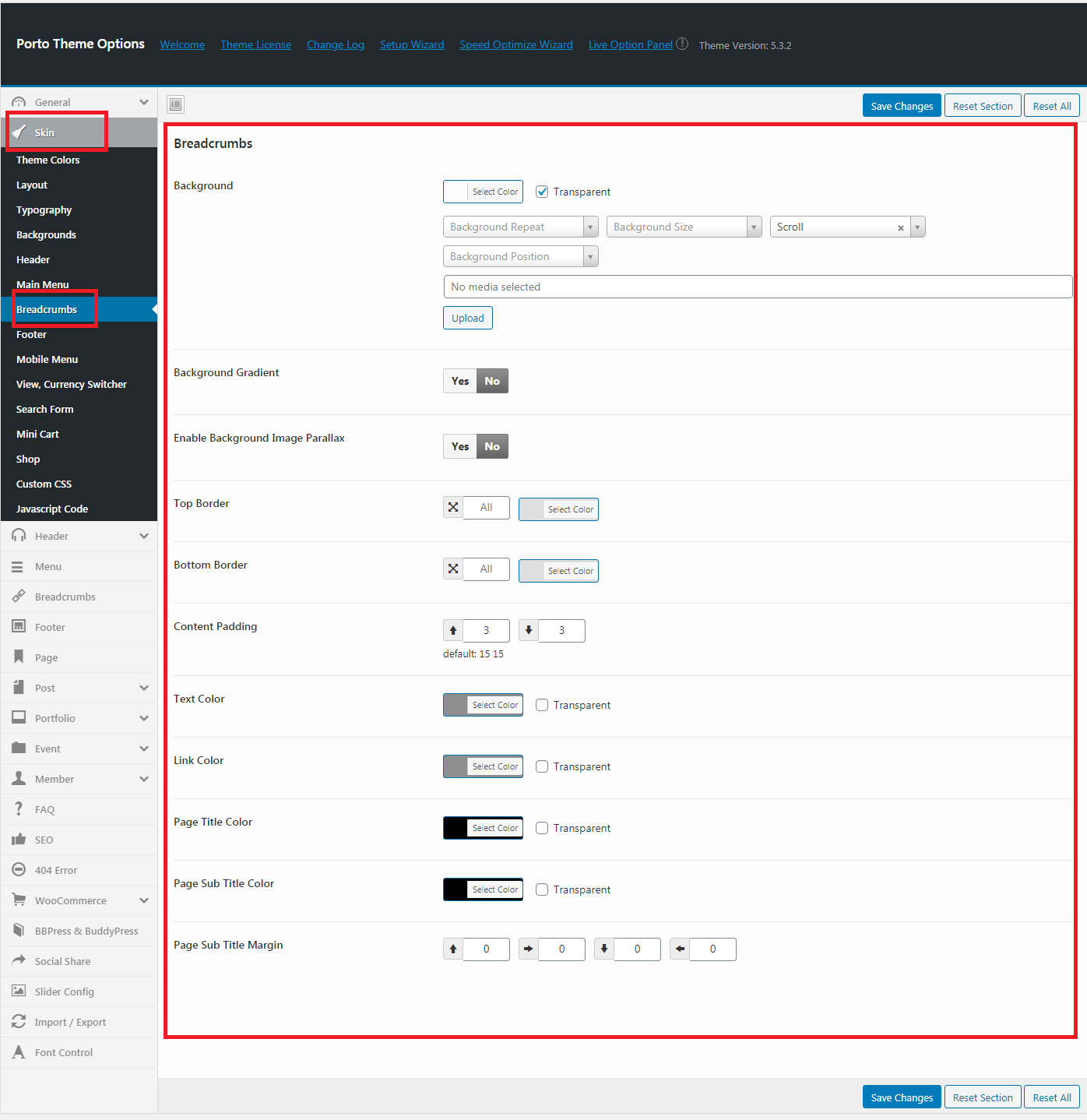Click the Header headphones icon in sidebar
The width and height of the screenshot is (1087, 1120).
point(19,536)
